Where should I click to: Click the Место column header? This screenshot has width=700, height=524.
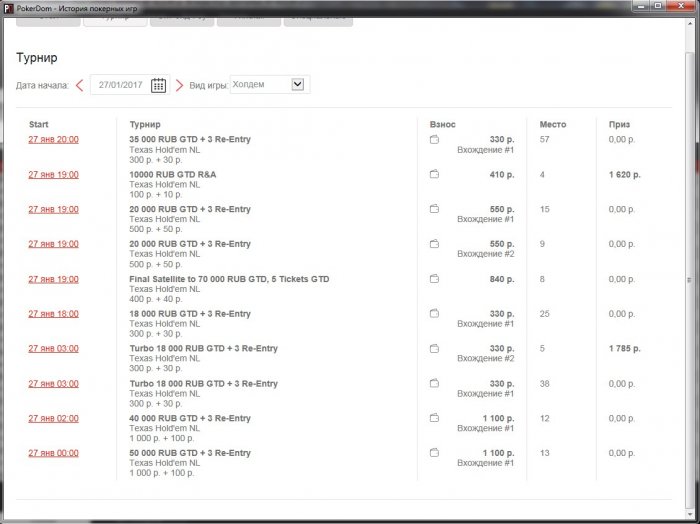(x=553, y=125)
